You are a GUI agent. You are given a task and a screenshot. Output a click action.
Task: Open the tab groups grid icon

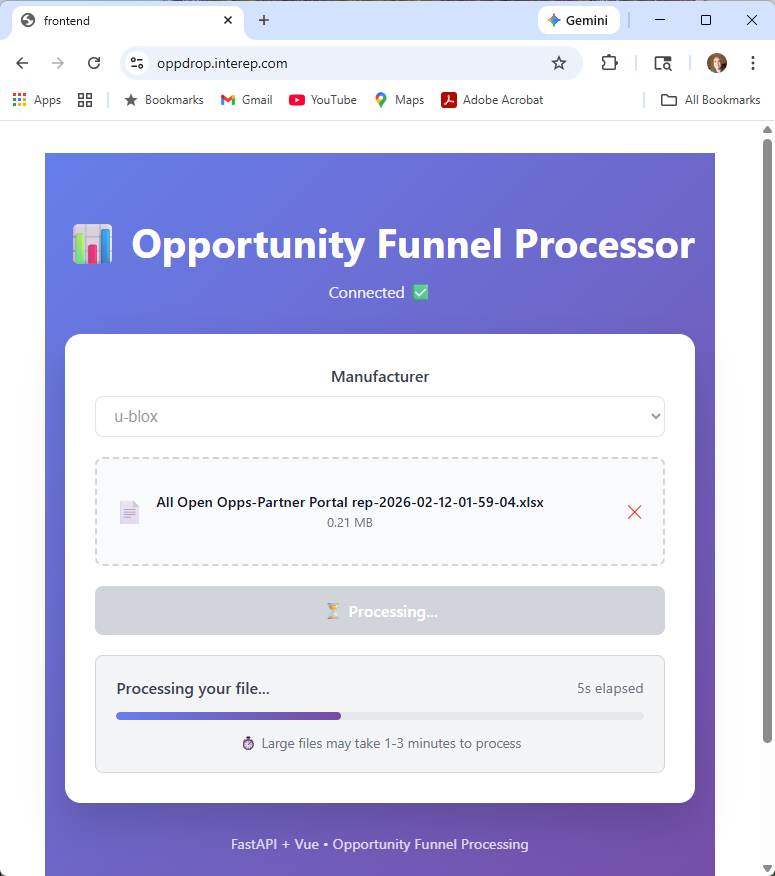pos(85,100)
